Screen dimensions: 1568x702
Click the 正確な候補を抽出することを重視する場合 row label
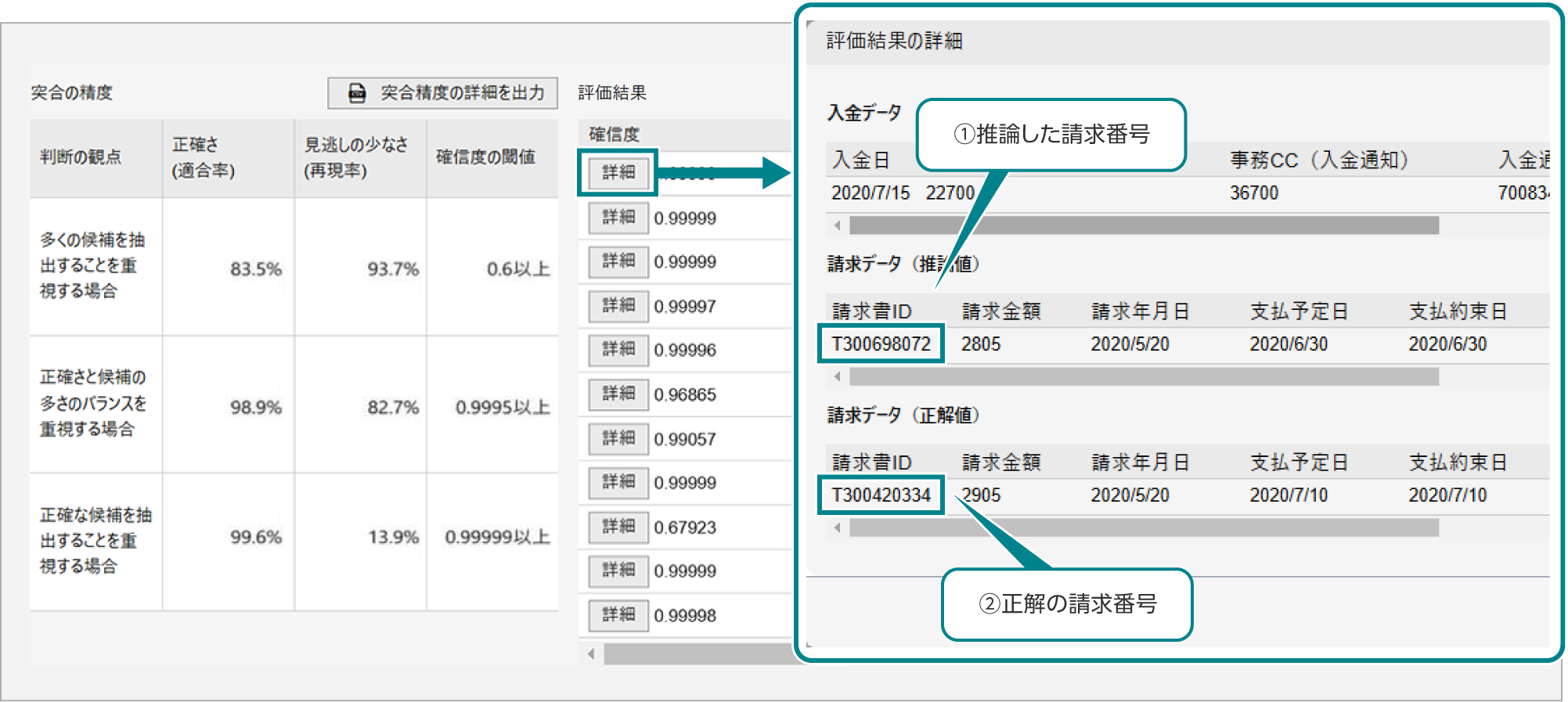tap(96, 540)
